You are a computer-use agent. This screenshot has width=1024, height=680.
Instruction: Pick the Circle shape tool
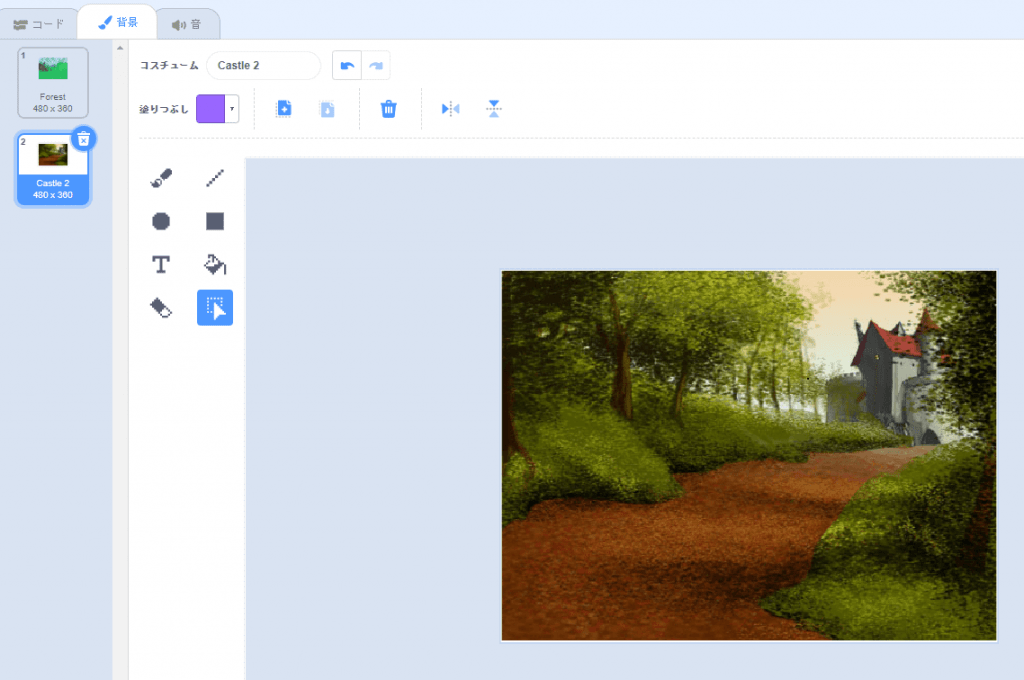click(161, 221)
